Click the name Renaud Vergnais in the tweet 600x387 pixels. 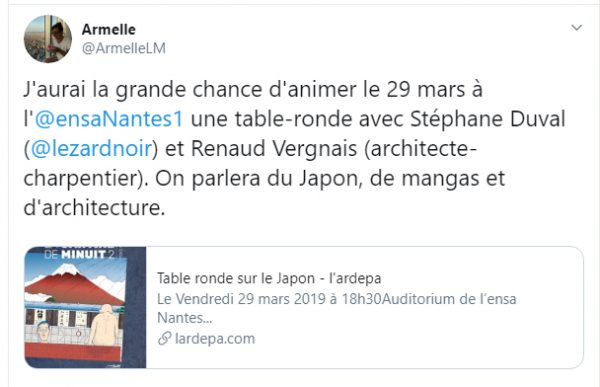click(x=274, y=149)
